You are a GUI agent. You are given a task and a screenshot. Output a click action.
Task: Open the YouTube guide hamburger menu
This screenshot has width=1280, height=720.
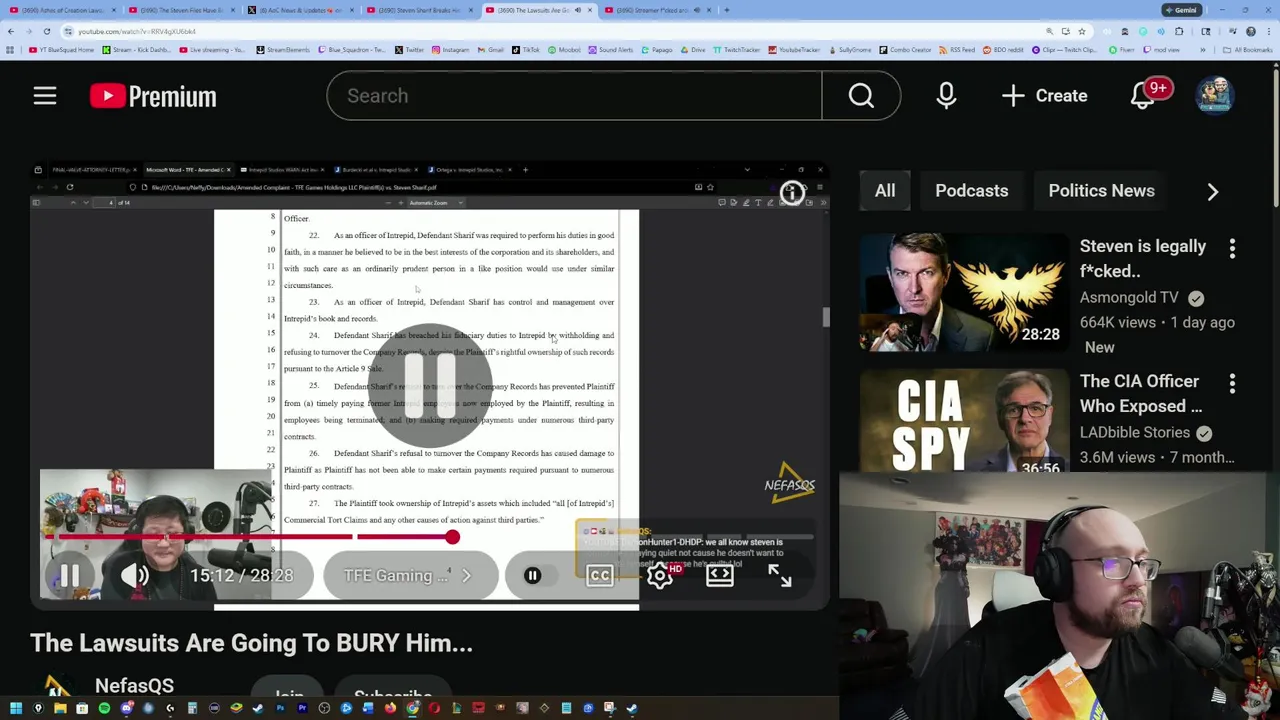(45, 96)
